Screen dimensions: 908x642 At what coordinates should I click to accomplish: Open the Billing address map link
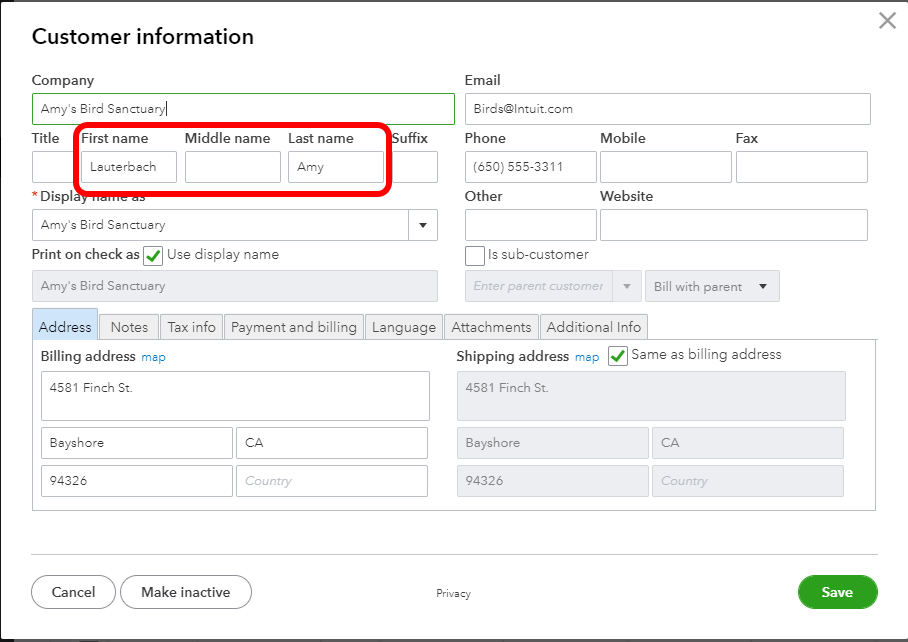(153, 357)
